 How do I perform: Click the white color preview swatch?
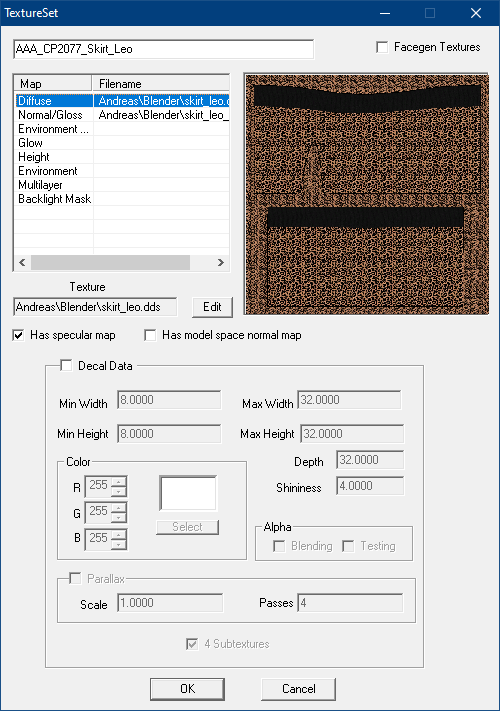(x=188, y=493)
